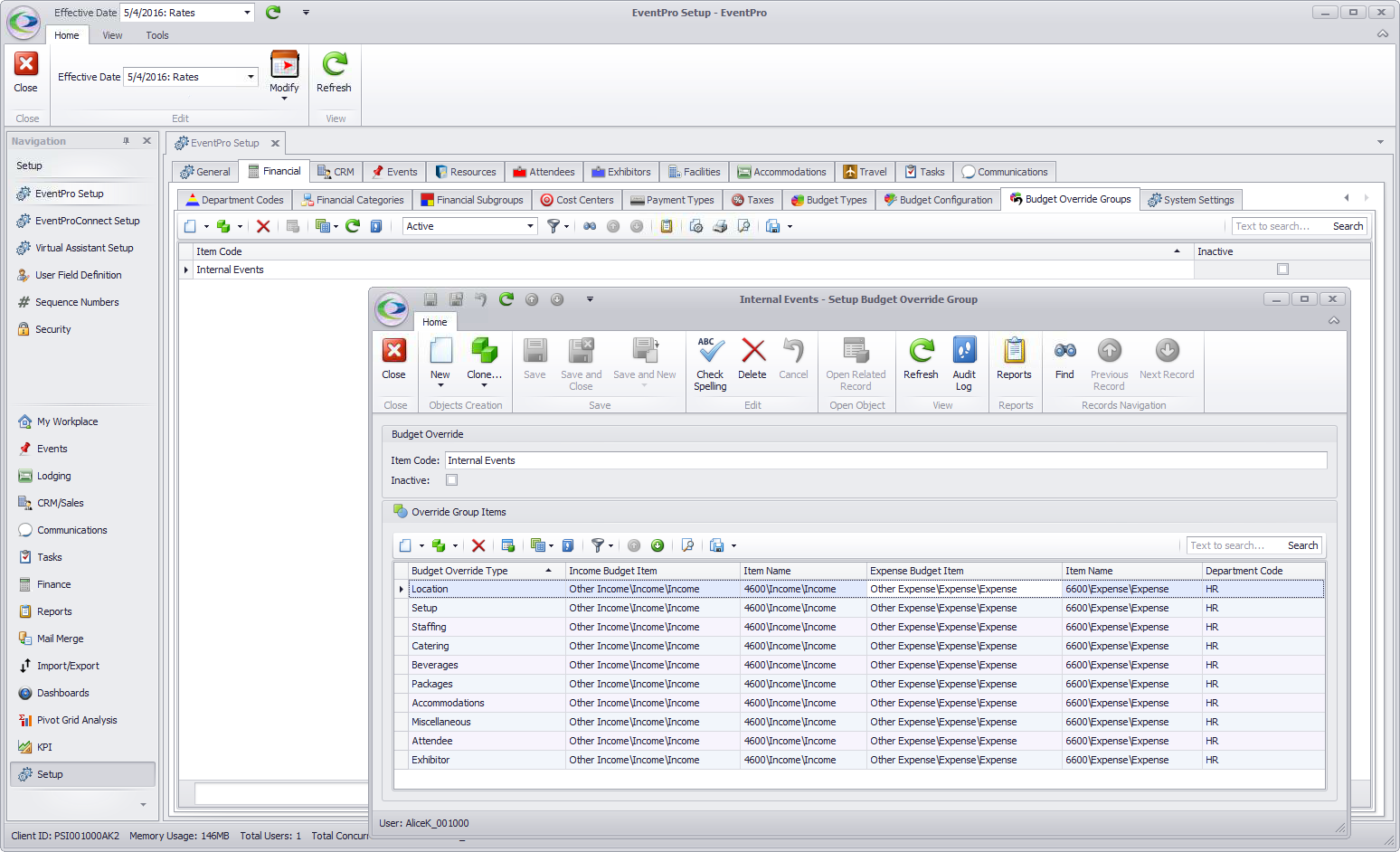This screenshot has width=1400, height=852.
Task: Open the Budget Configuration tab
Action: 938,200
